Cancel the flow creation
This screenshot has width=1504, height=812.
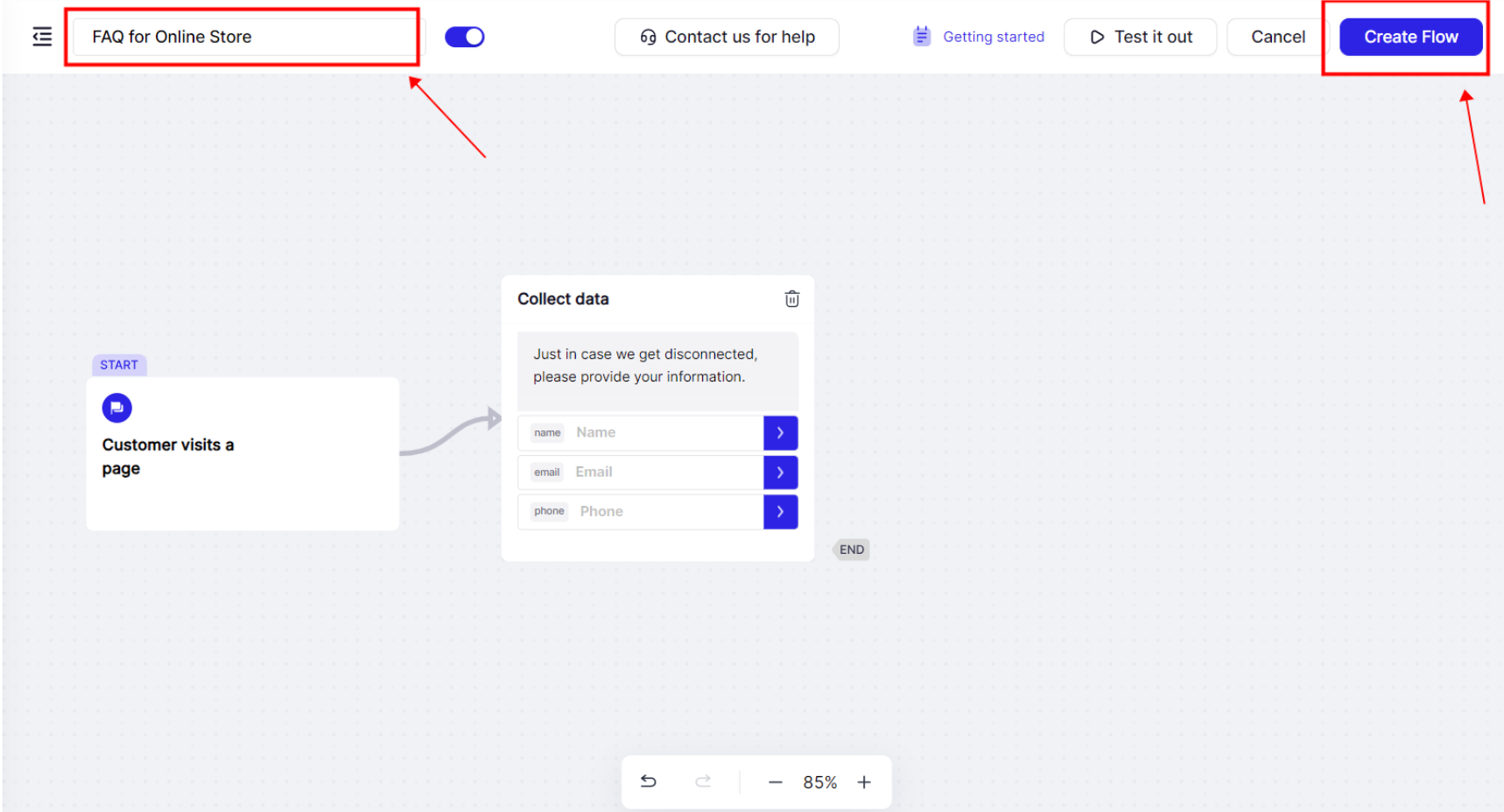point(1278,37)
